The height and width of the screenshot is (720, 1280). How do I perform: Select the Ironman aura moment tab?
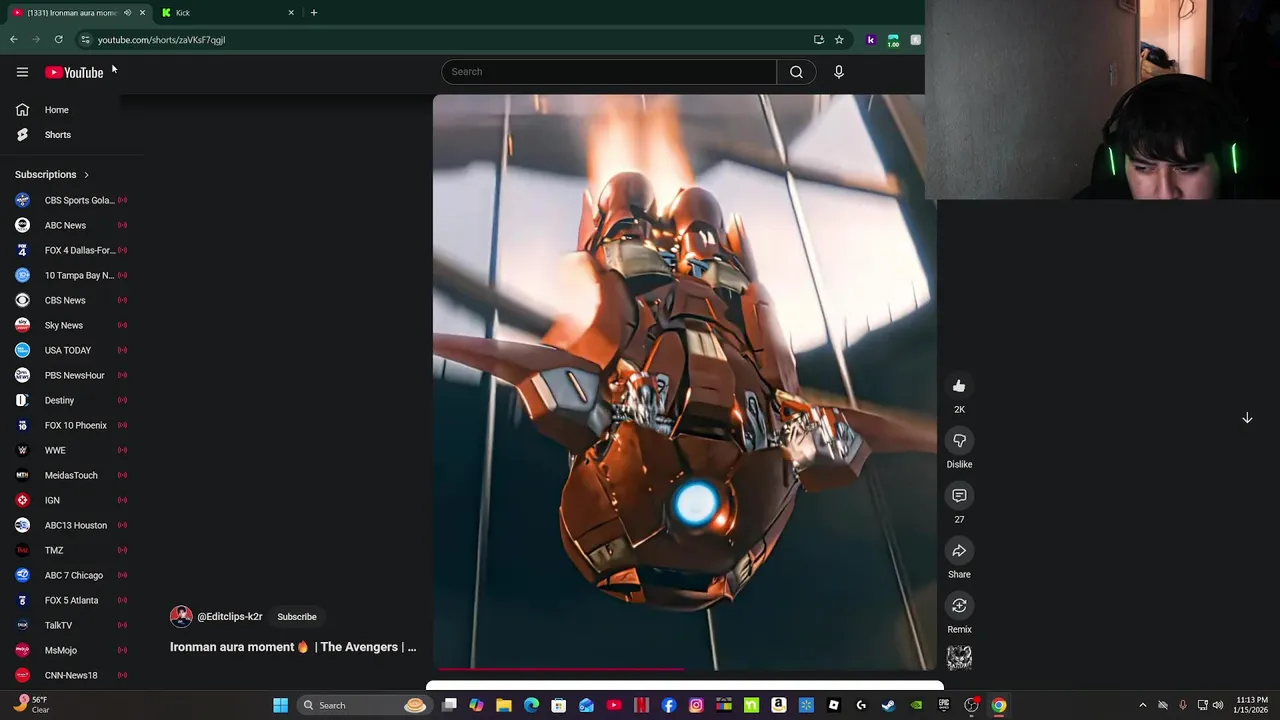tap(70, 13)
